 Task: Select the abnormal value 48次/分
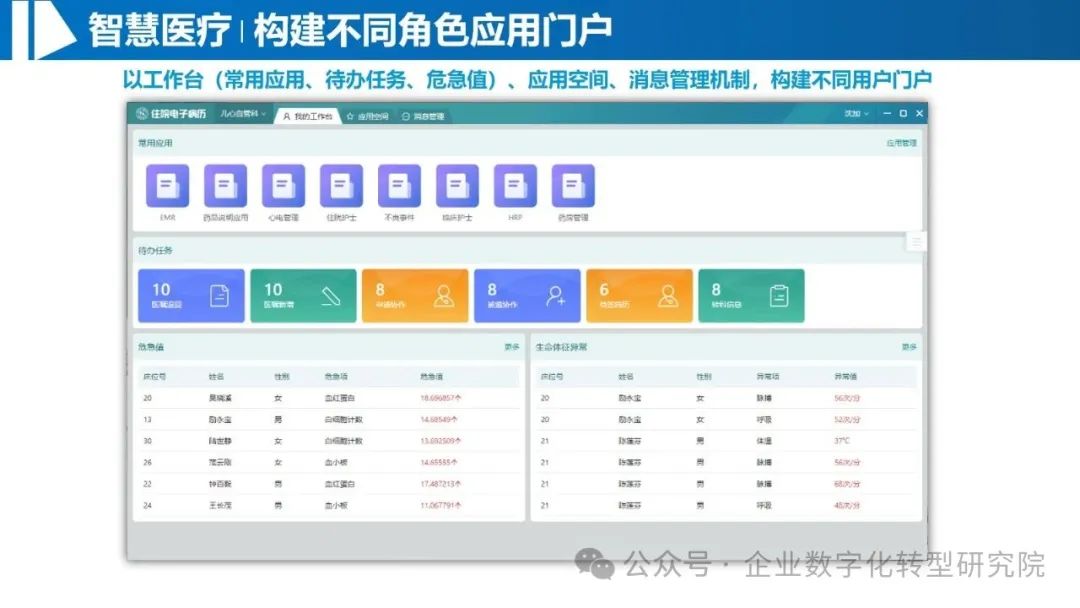pyautogui.click(x=847, y=505)
